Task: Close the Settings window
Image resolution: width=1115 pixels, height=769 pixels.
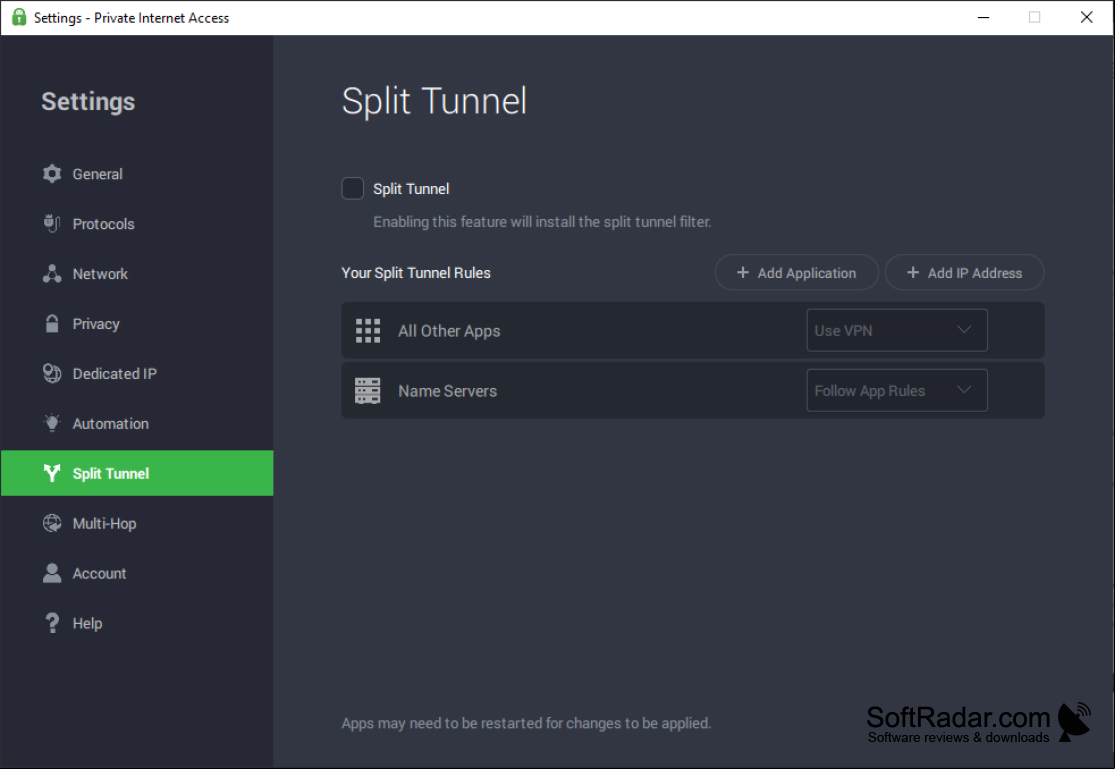Action: tap(1087, 17)
